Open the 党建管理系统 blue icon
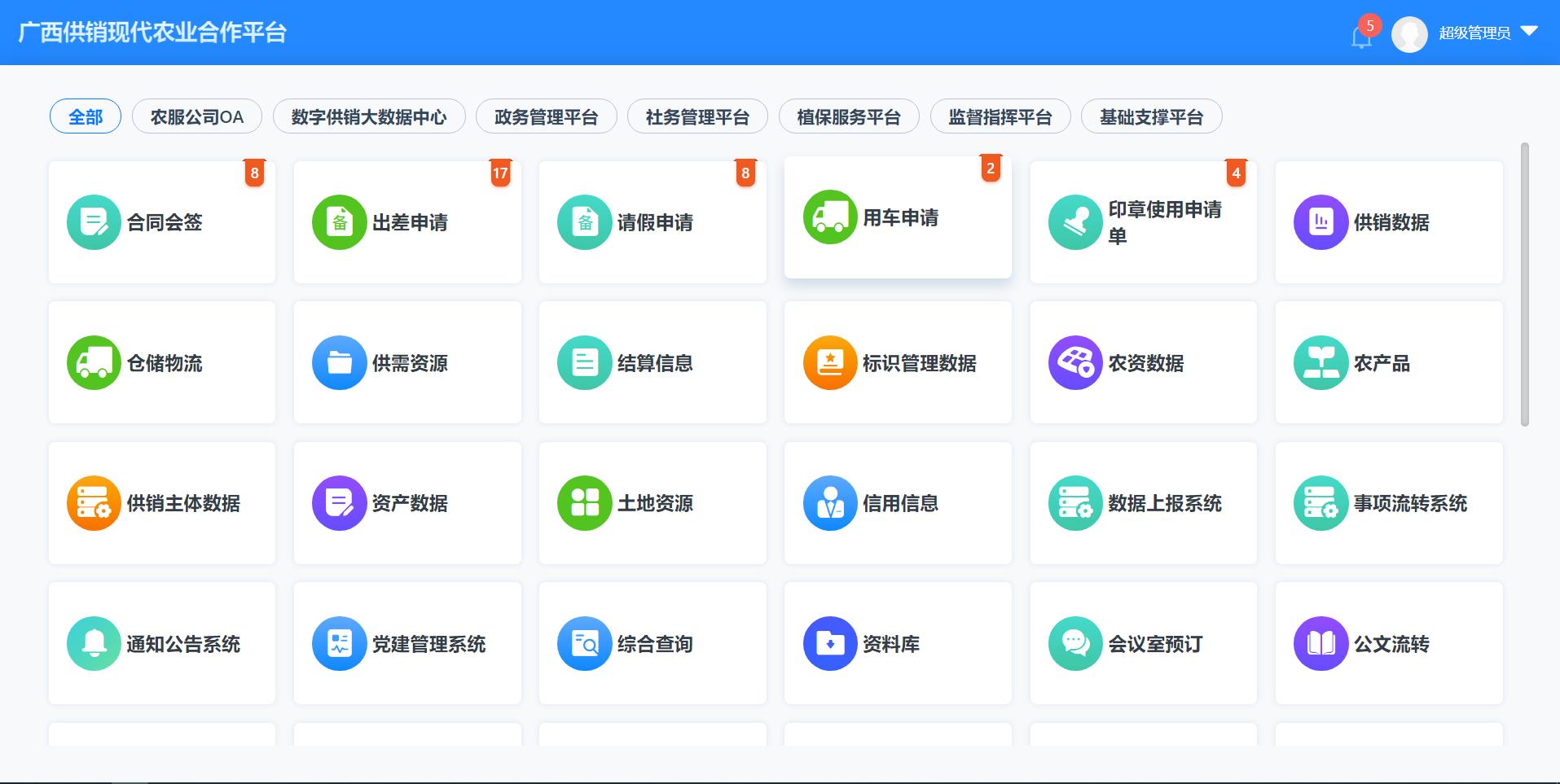 click(339, 644)
